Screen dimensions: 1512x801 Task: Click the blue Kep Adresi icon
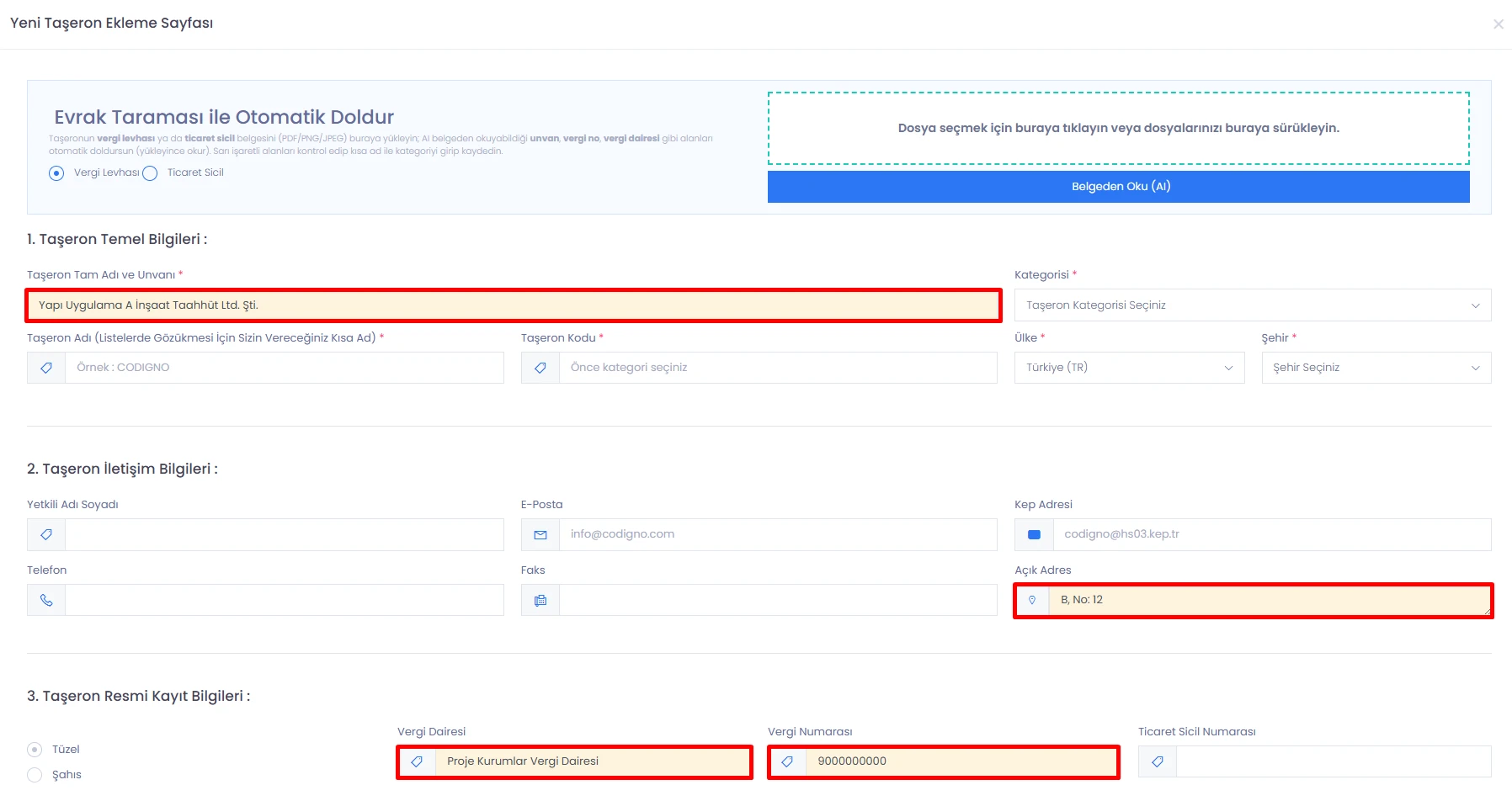tap(1035, 534)
